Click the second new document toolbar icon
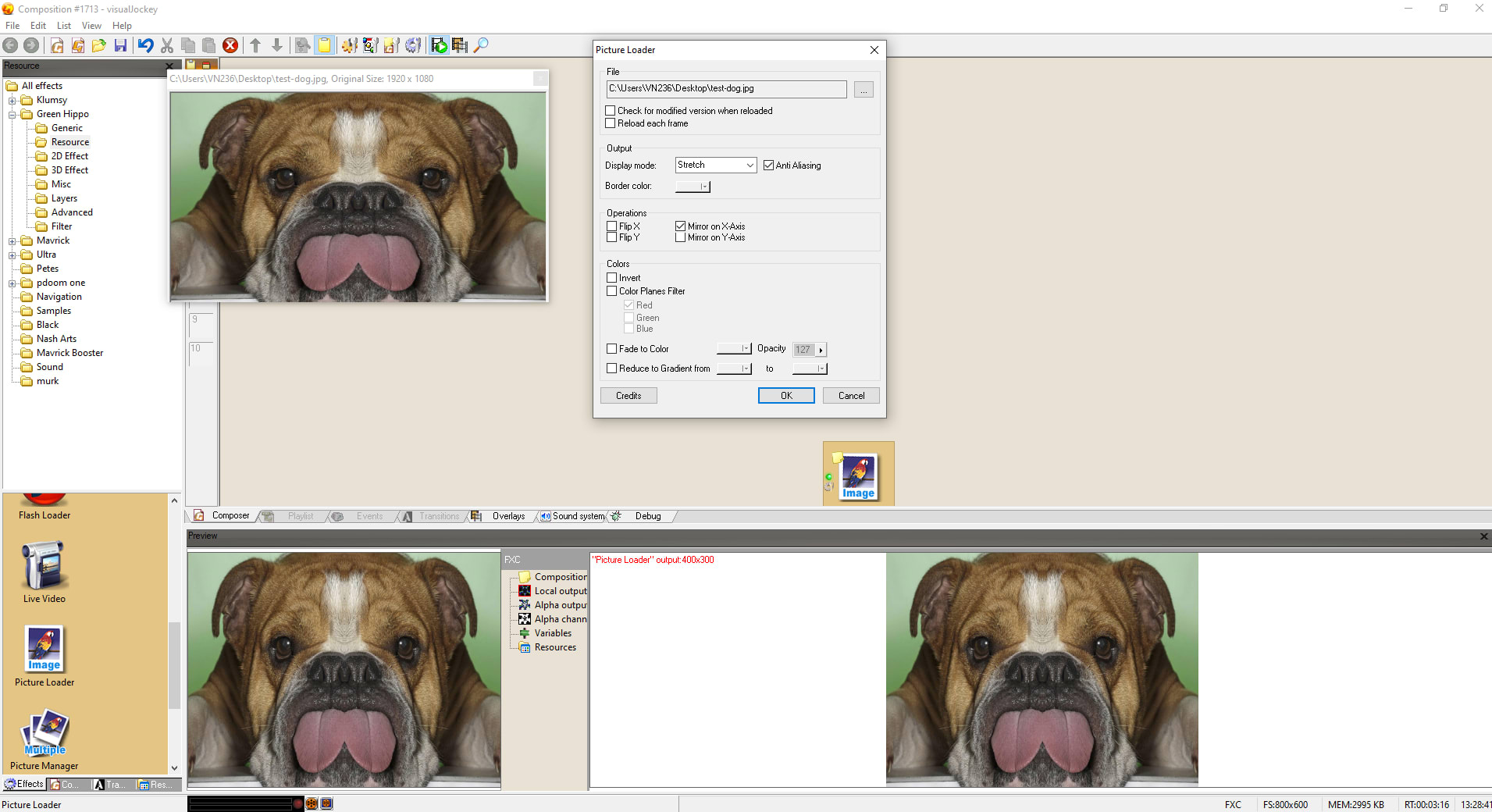The width and height of the screenshot is (1492, 812). (x=78, y=45)
